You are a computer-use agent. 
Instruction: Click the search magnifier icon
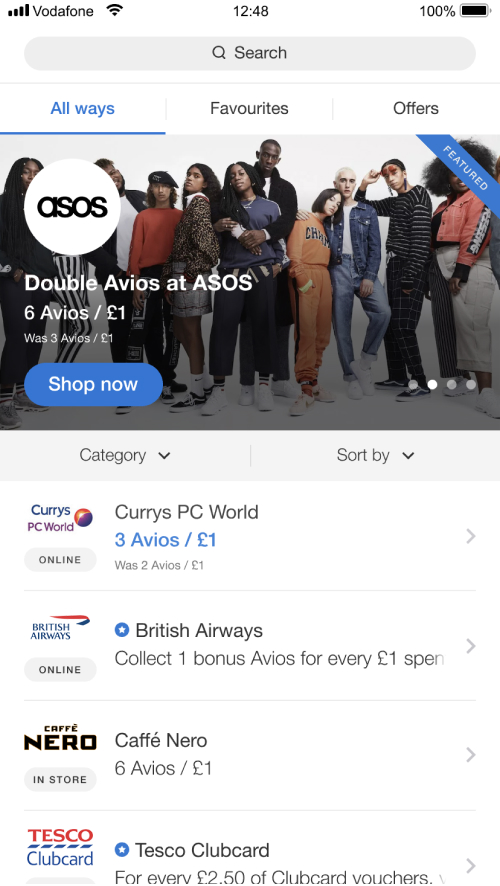pyautogui.click(x=219, y=53)
